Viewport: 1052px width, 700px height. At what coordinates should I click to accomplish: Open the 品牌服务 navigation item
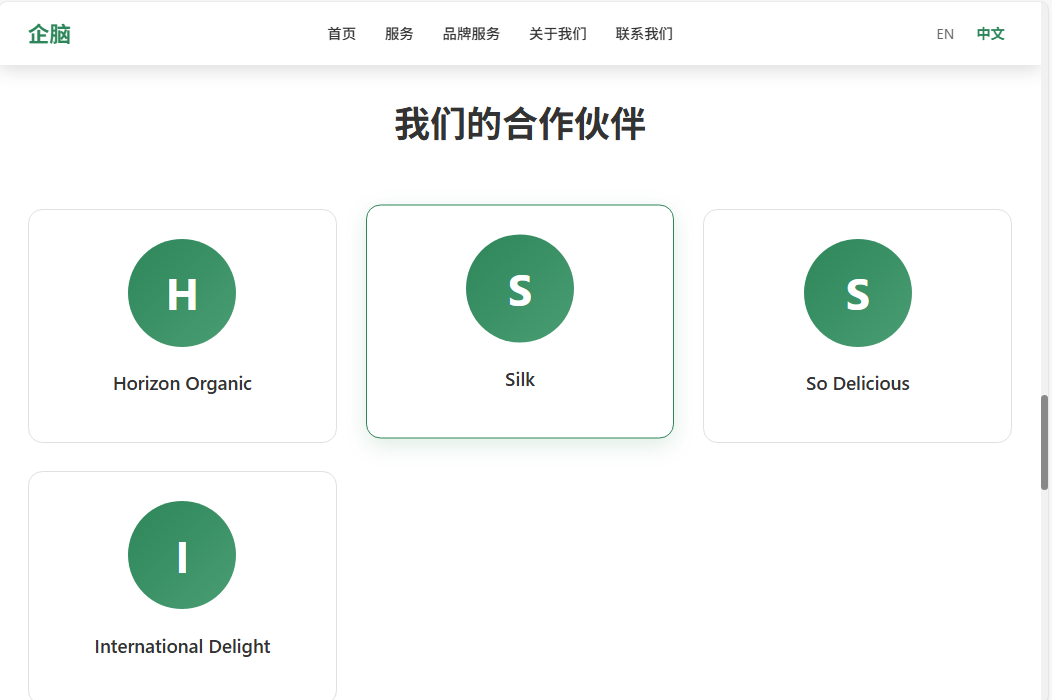471,34
